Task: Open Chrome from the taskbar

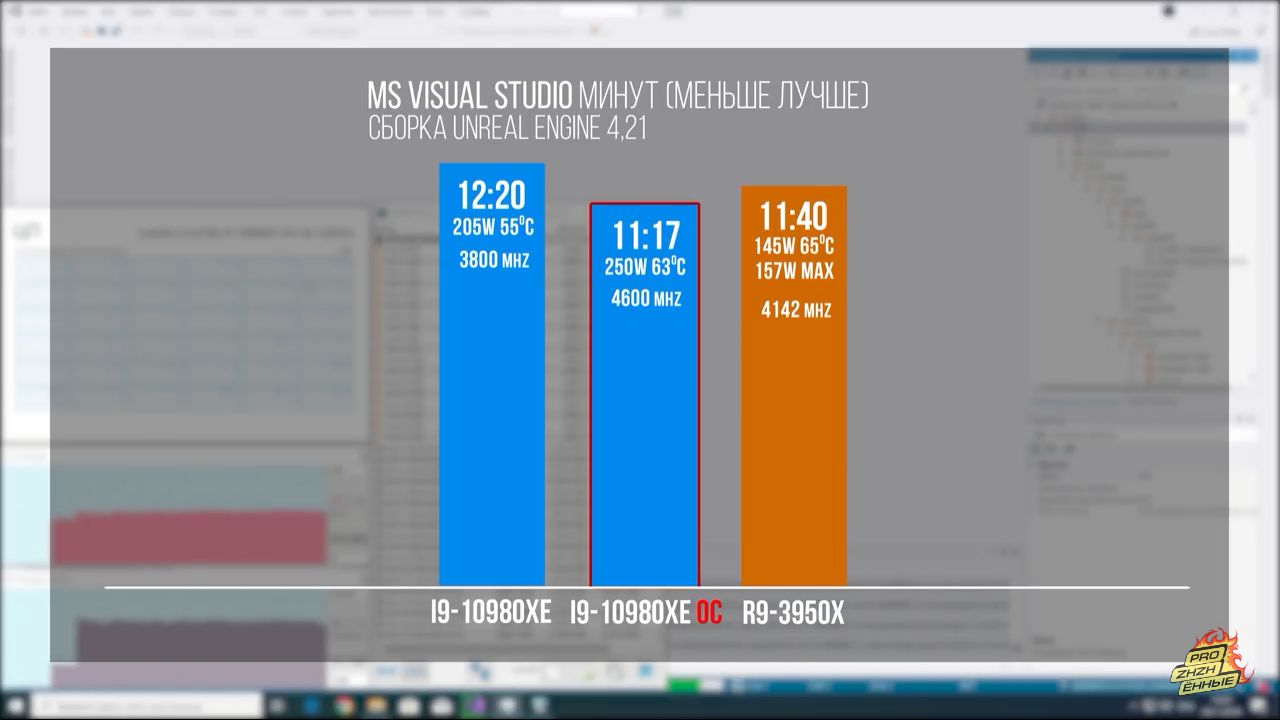Action: pyautogui.click(x=343, y=704)
